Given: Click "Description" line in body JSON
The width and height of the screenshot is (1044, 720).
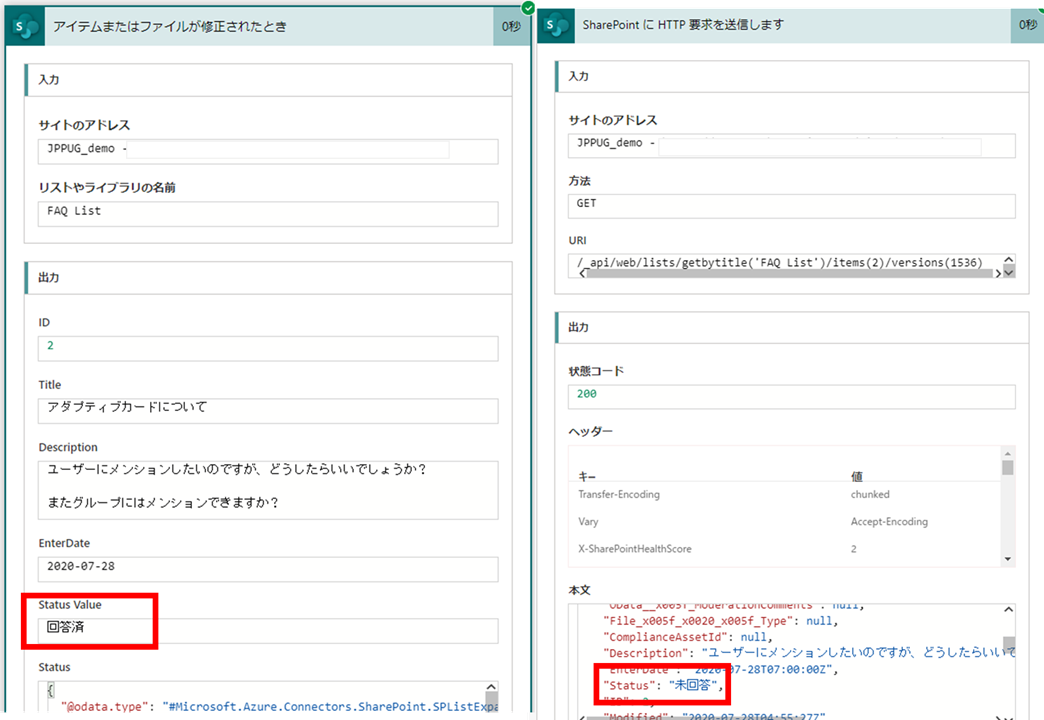Looking at the screenshot, I should click(809, 653).
